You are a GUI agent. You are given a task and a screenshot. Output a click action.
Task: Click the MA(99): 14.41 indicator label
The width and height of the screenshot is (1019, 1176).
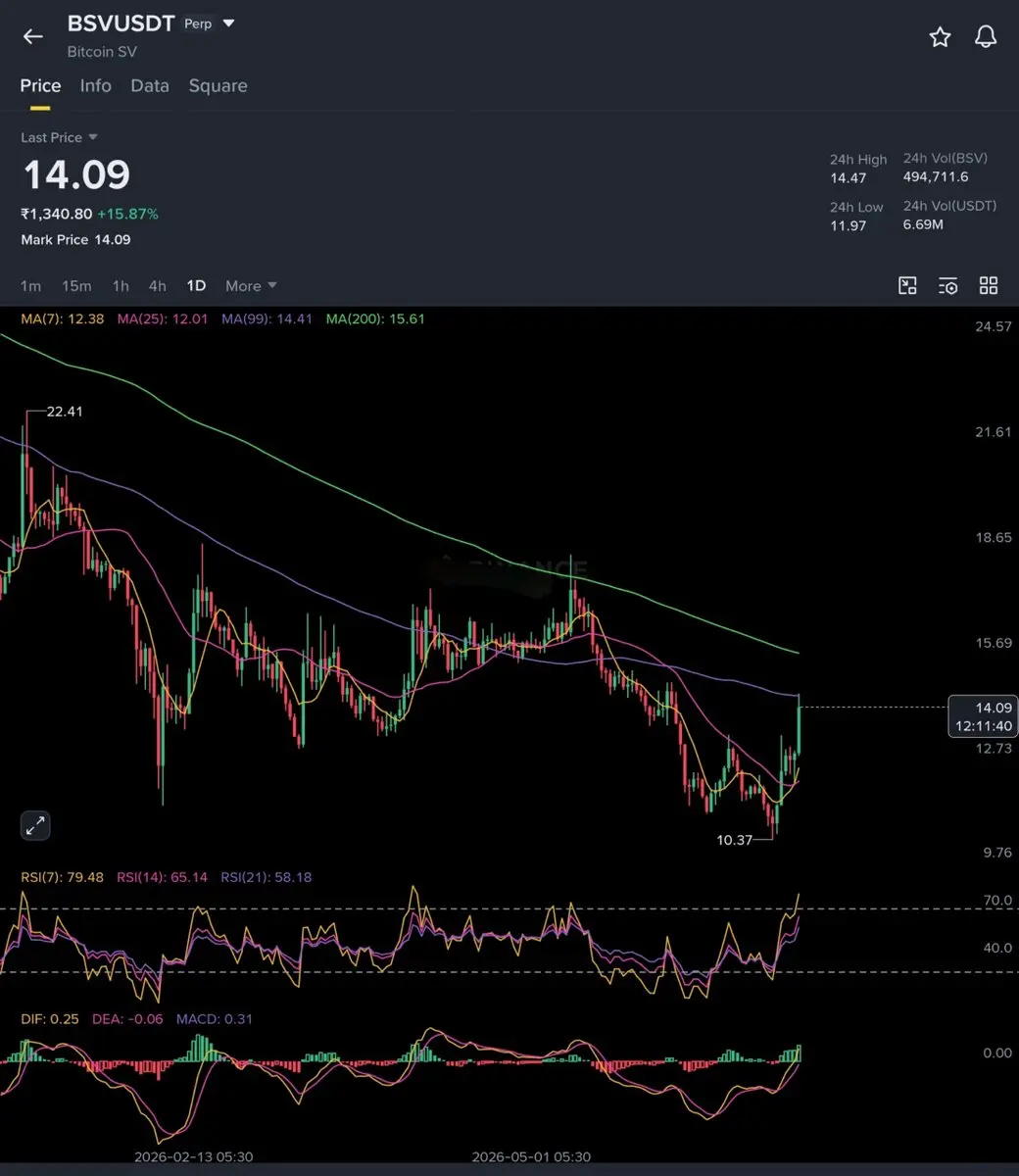tap(267, 318)
